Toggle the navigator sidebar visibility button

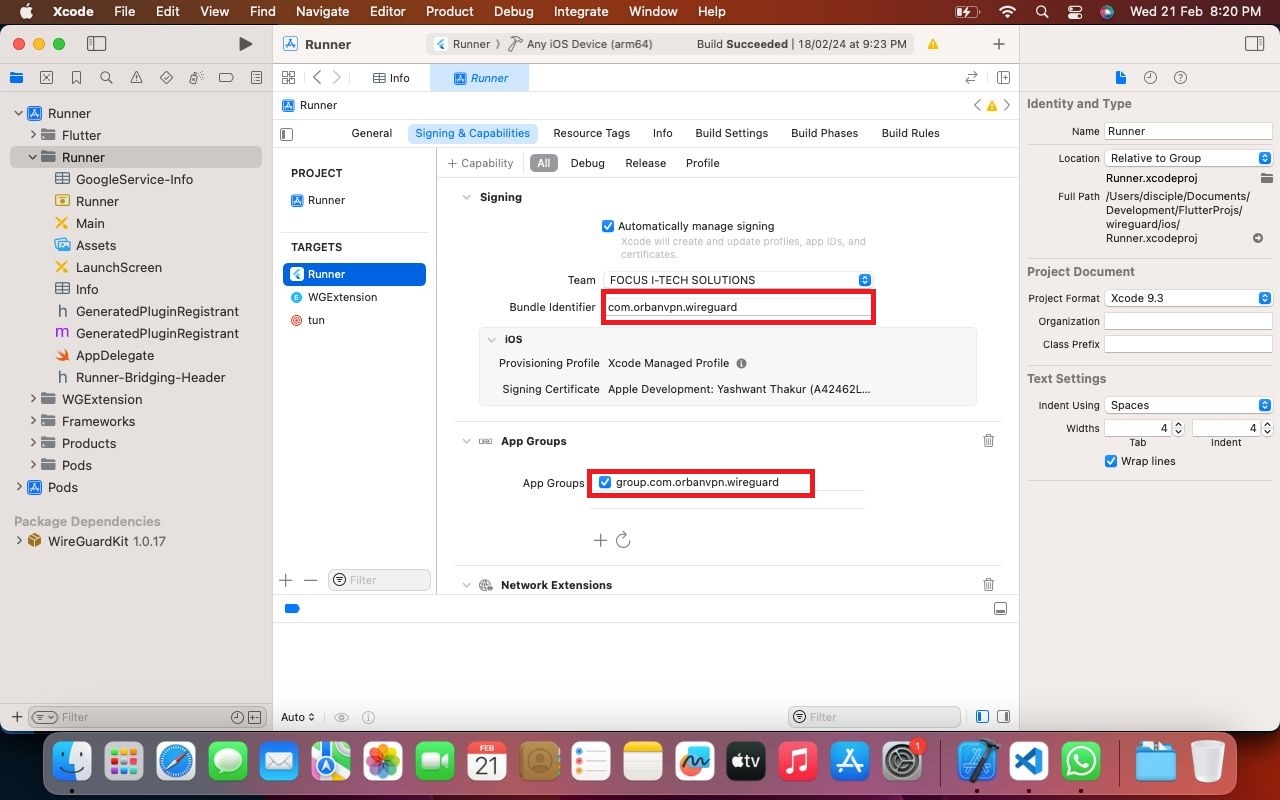(x=96, y=44)
